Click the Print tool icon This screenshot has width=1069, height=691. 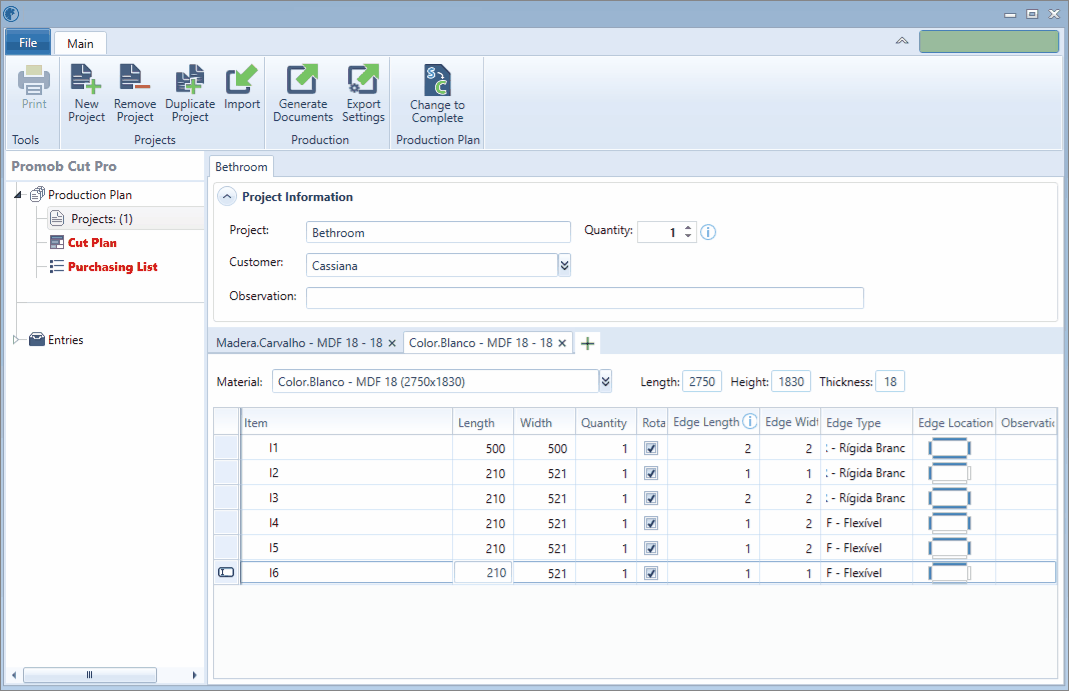33,80
